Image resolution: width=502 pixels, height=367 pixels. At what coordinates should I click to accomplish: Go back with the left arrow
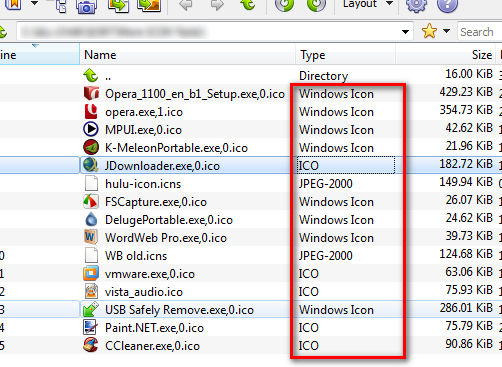coord(185,4)
